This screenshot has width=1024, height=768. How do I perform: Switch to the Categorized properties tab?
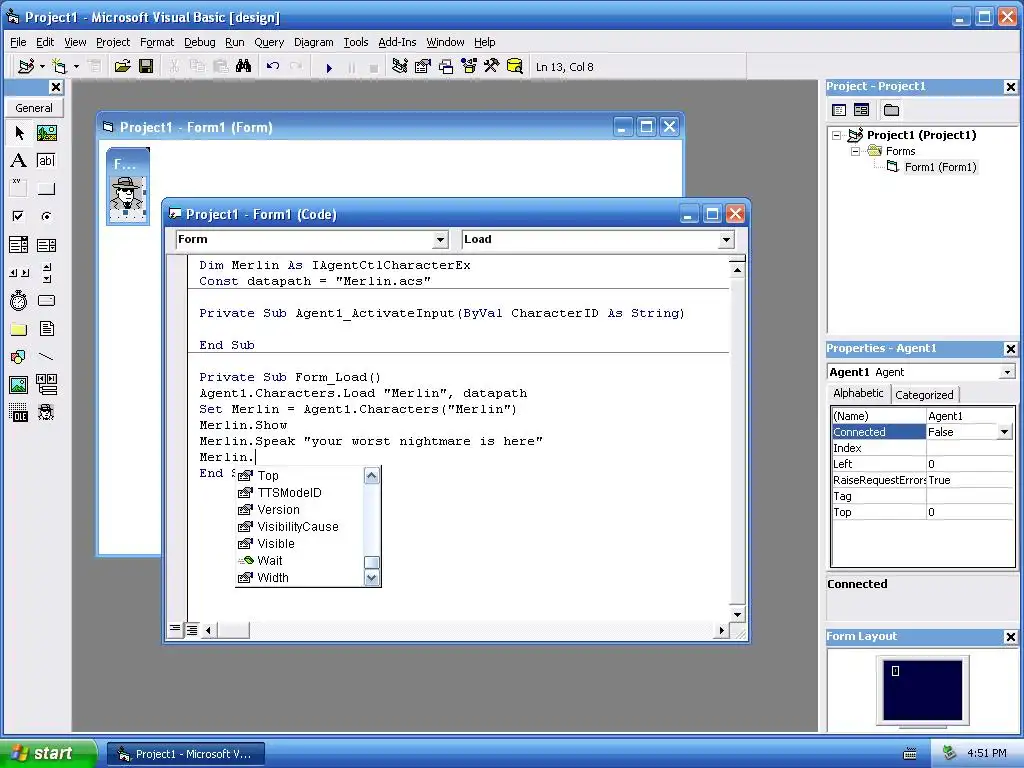tap(924, 394)
